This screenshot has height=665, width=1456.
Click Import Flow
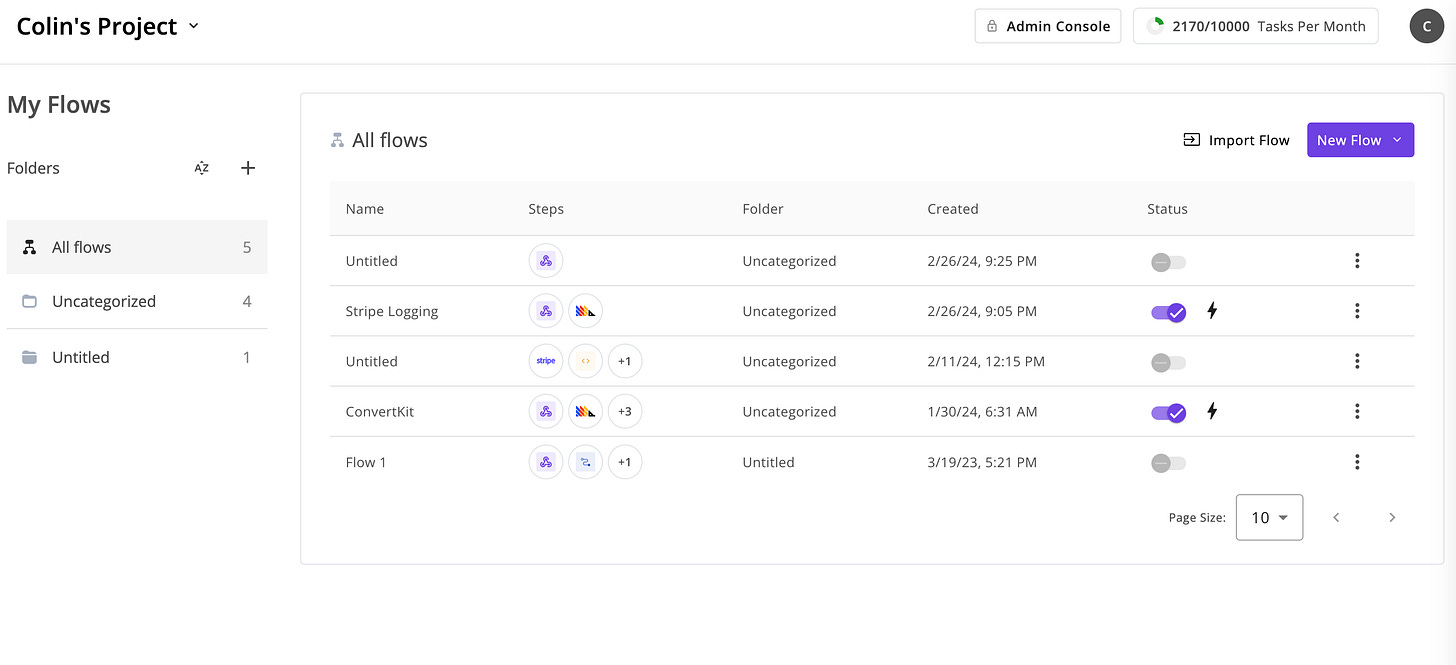[1236, 140]
